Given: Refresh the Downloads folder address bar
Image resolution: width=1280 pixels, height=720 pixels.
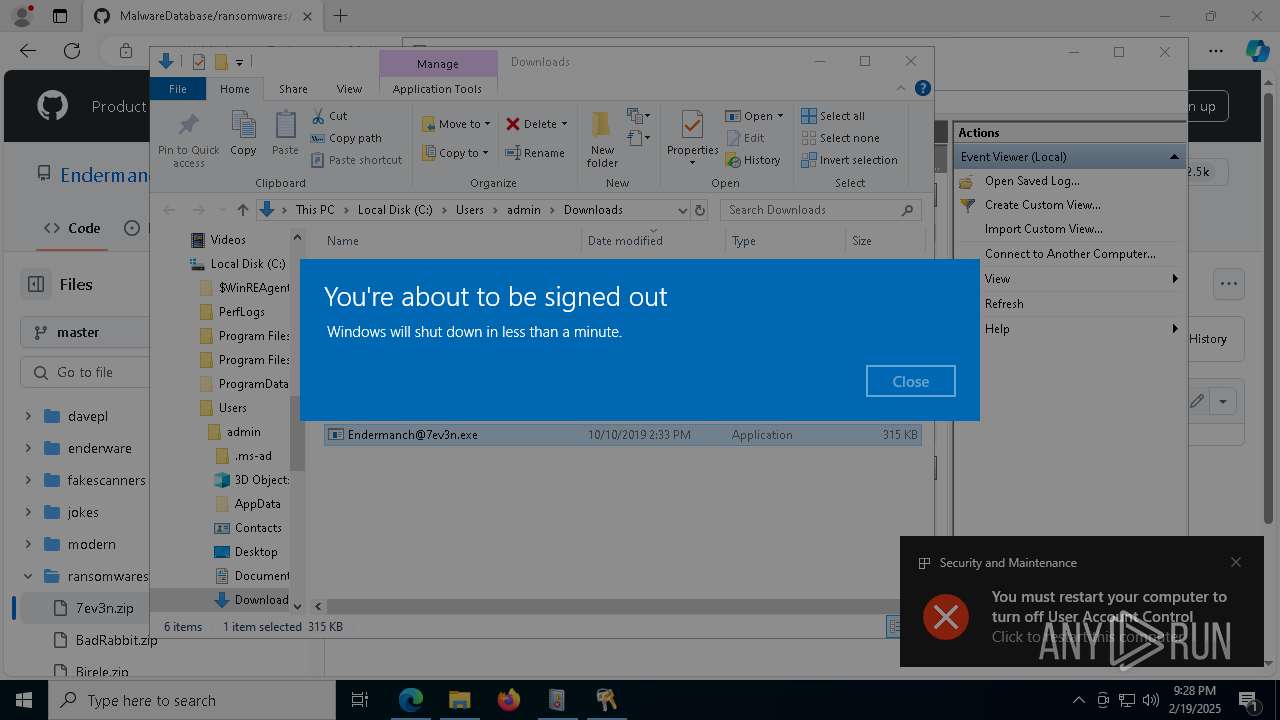Looking at the screenshot, I should (x=700, y=210).
